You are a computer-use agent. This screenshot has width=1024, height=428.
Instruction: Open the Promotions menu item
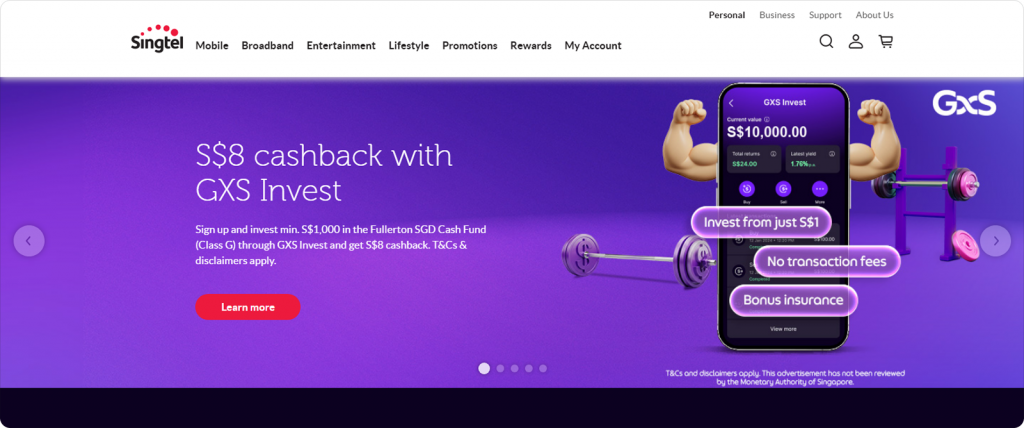[470, 46]
